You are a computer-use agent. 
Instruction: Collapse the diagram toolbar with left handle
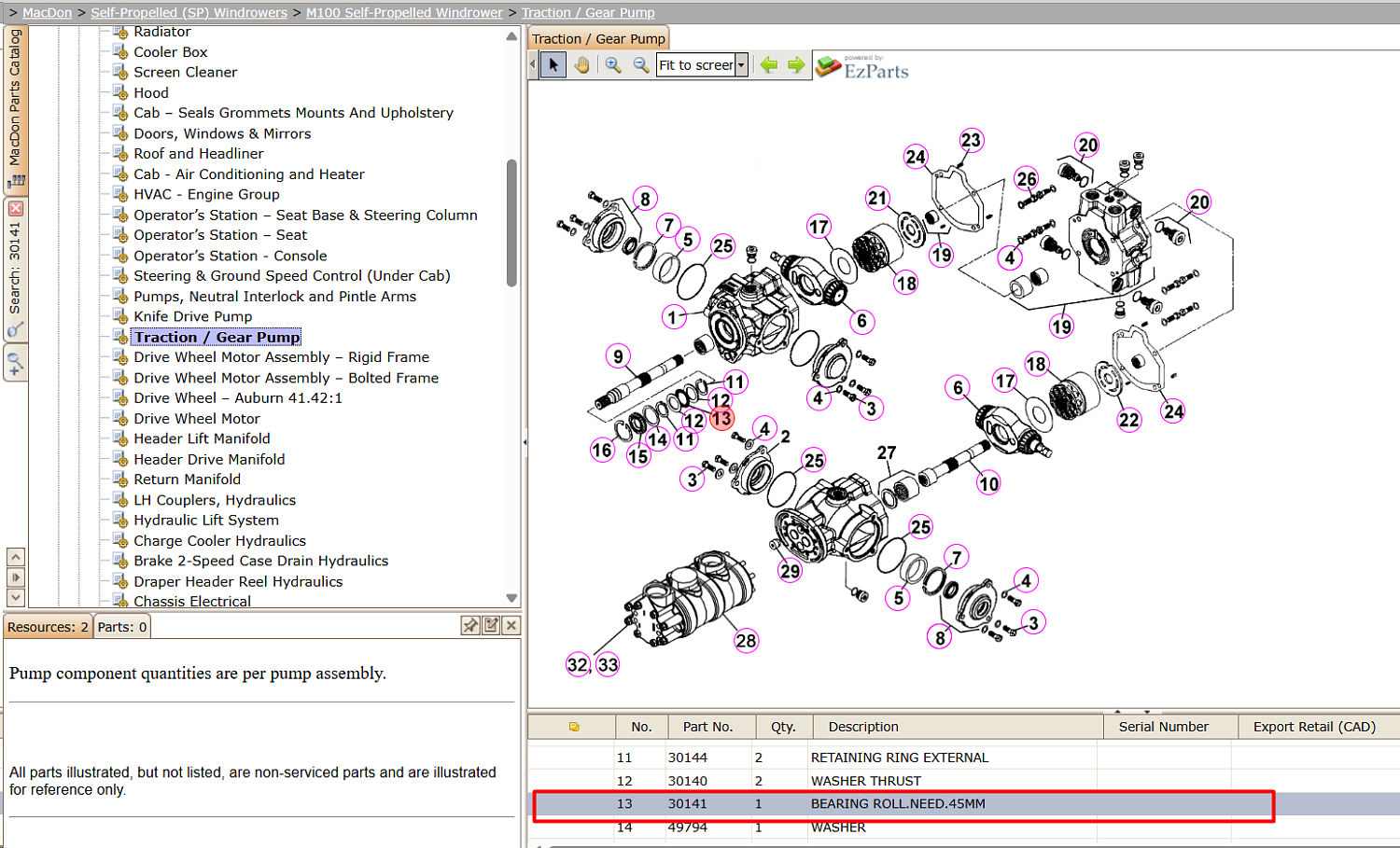coord(533,65)
